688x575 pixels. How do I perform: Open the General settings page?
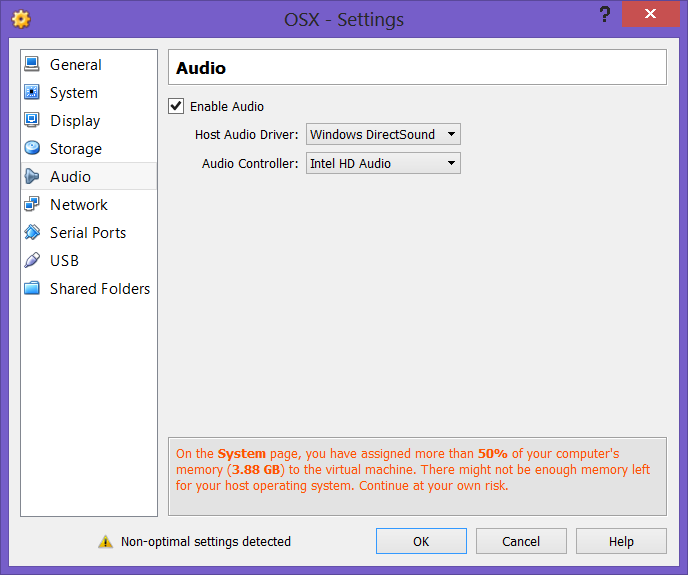pyautogui.click(x=75, y=65)
